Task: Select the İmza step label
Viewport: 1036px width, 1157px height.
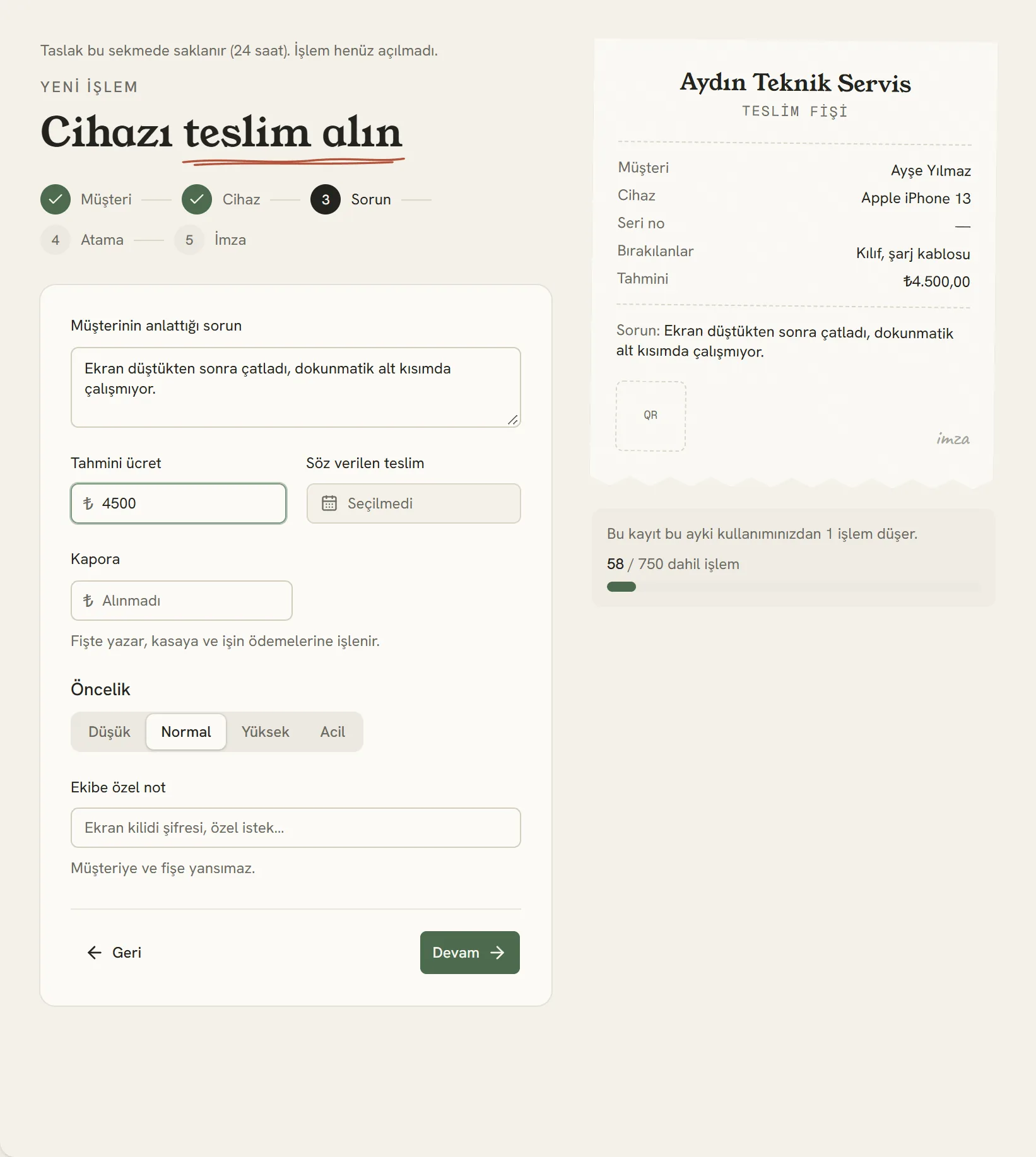Action: click(x=230, y=240)
